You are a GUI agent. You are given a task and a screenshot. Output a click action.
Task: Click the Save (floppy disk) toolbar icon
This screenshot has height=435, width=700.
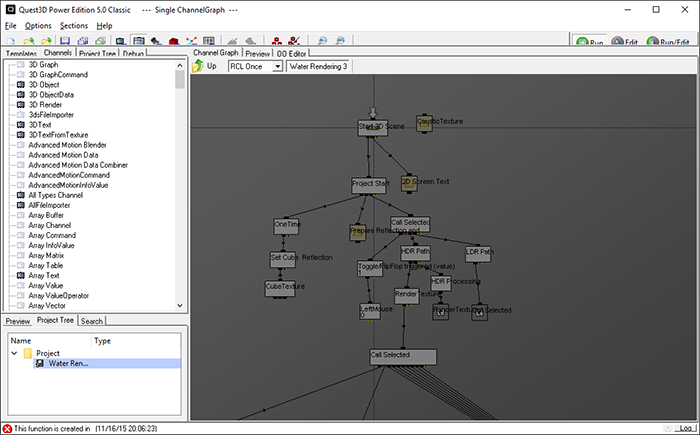[65, 41]
